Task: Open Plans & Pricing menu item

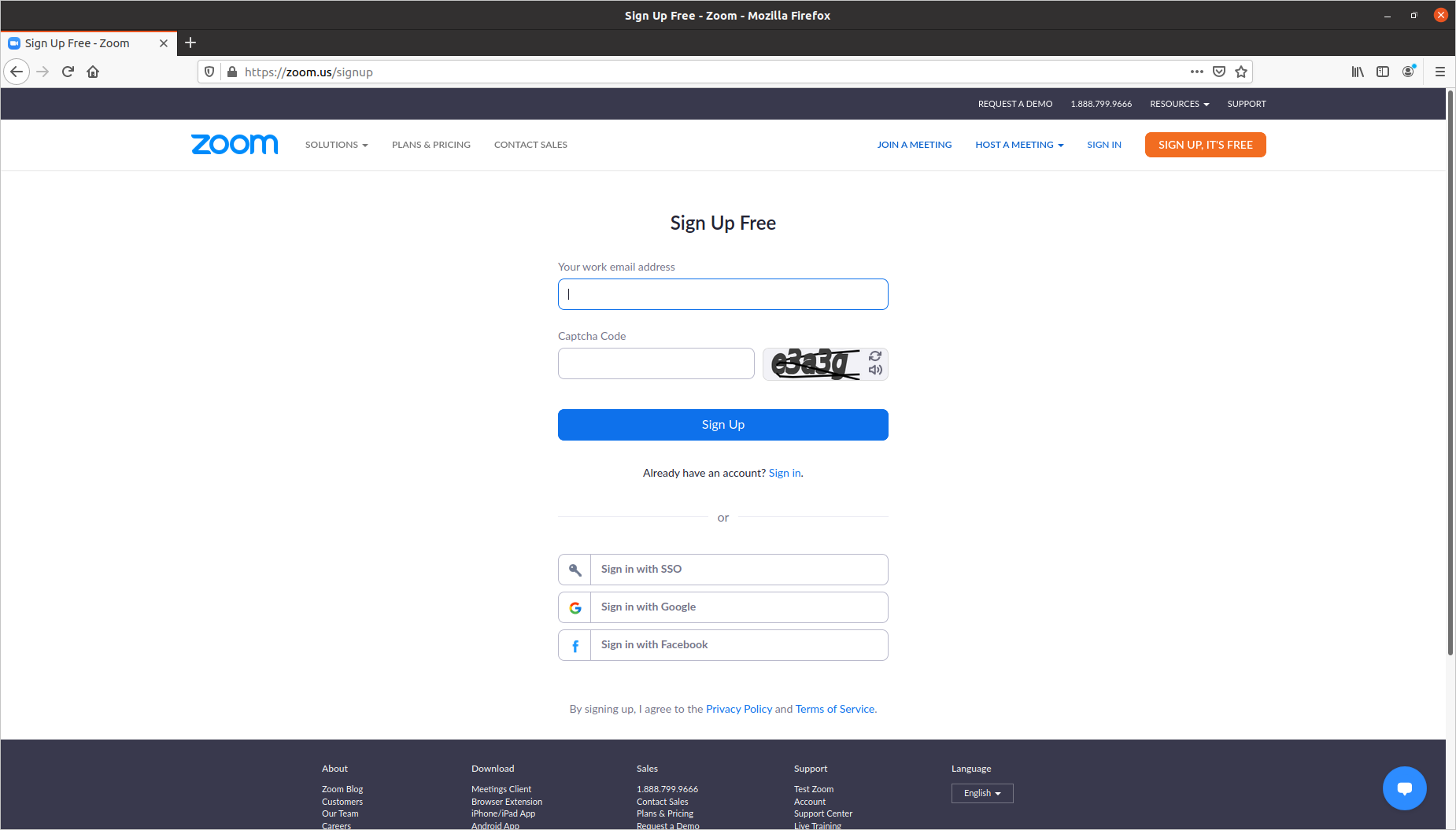Action: click(431, 145)
